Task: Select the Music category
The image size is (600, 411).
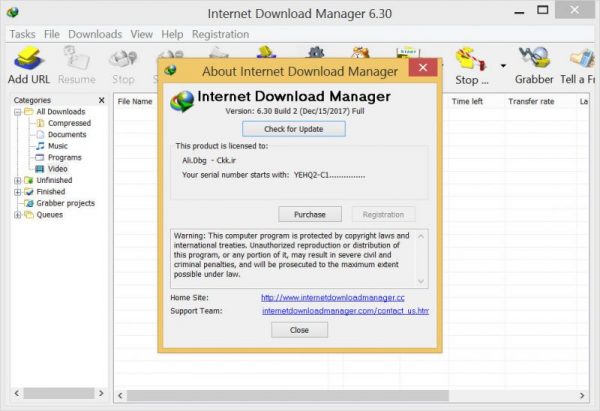Action: pos(57,146)
